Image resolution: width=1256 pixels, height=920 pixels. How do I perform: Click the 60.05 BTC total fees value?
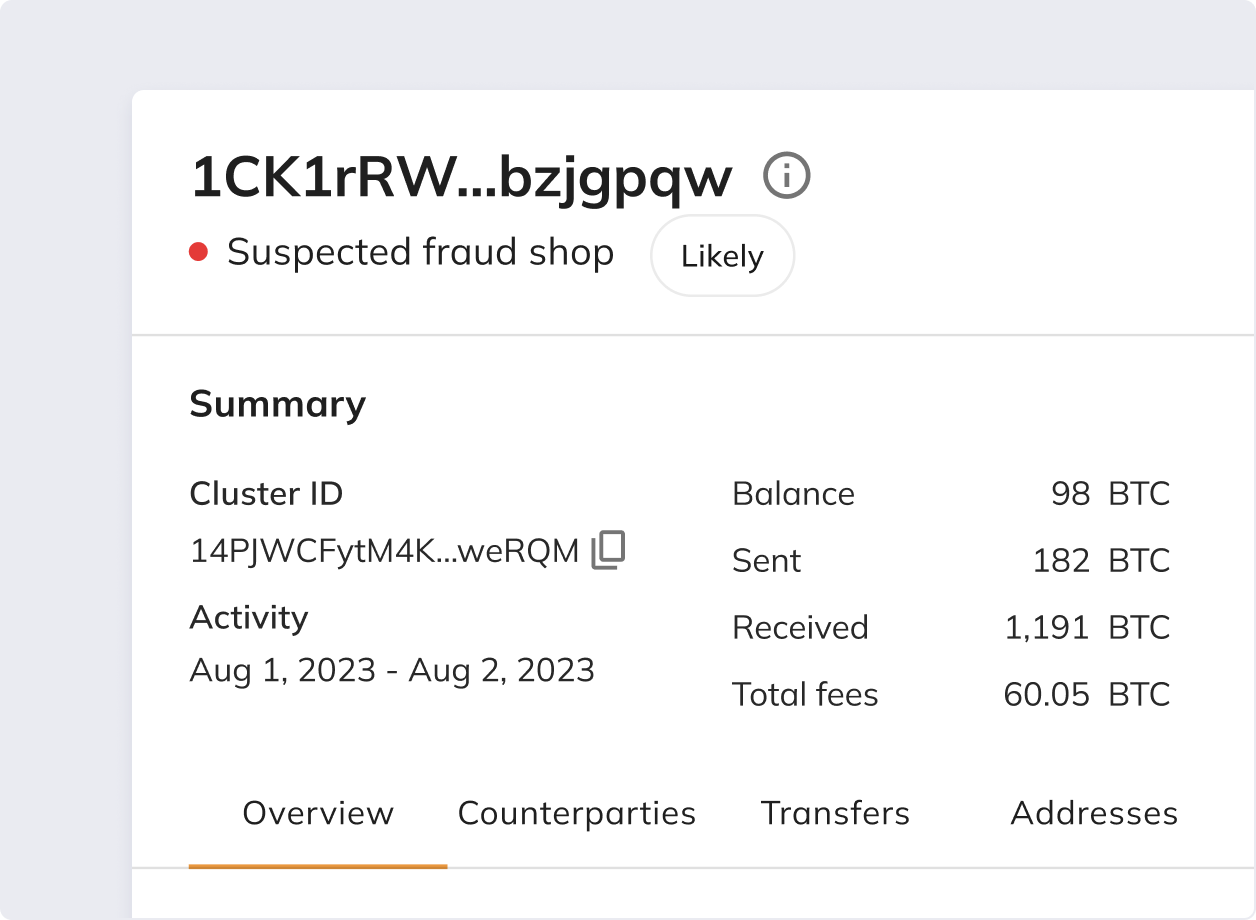click(1086, 695)
